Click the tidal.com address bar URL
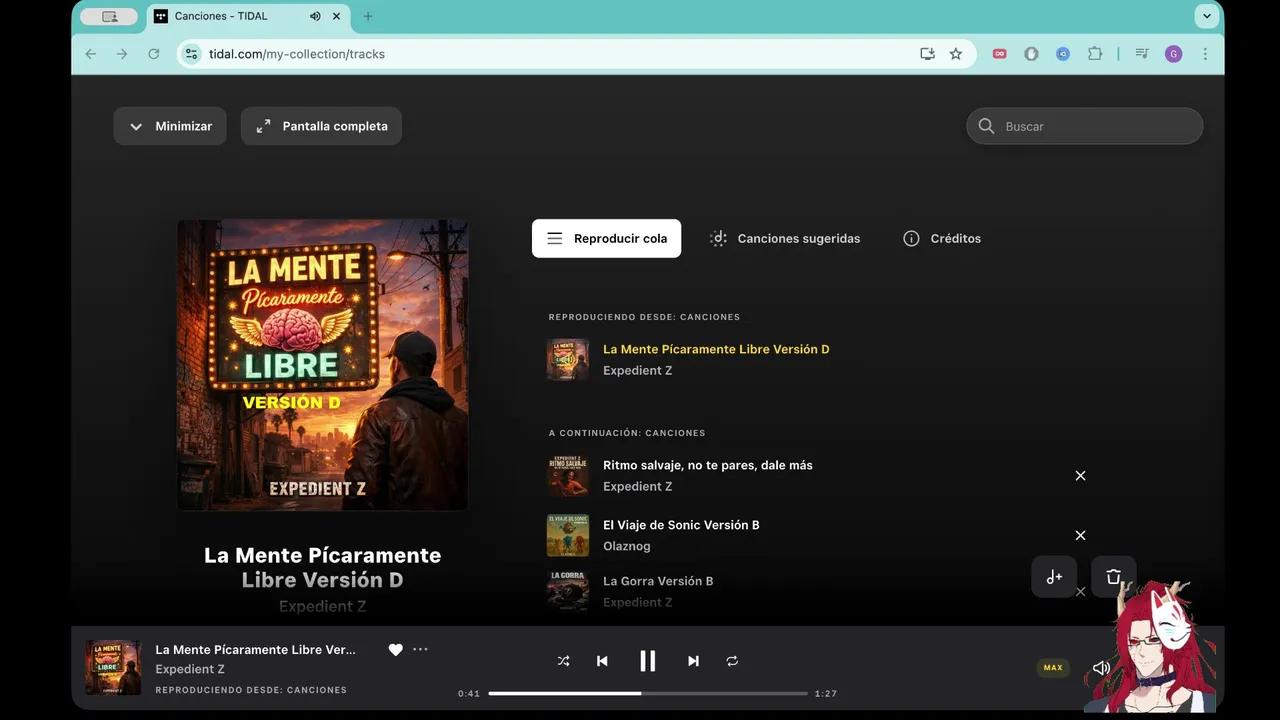The height and width of the screenshot is (720, 1280). (297, 54)
